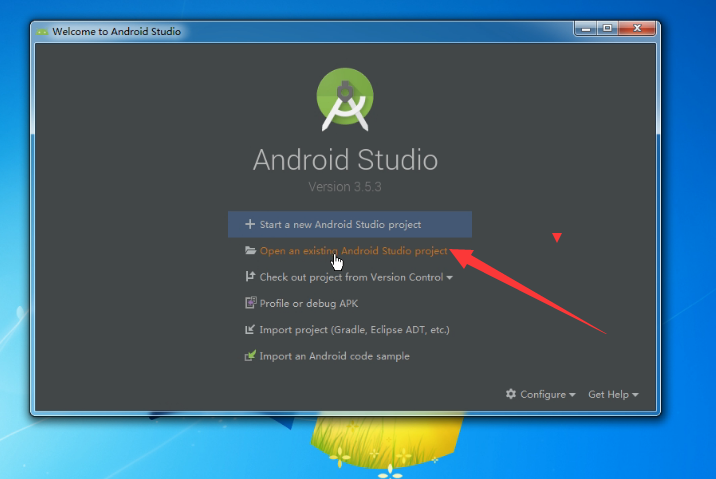Expand the Version Control dropdown arrow
This screenshot has height=479, width=716.
(x=450, y=278)
